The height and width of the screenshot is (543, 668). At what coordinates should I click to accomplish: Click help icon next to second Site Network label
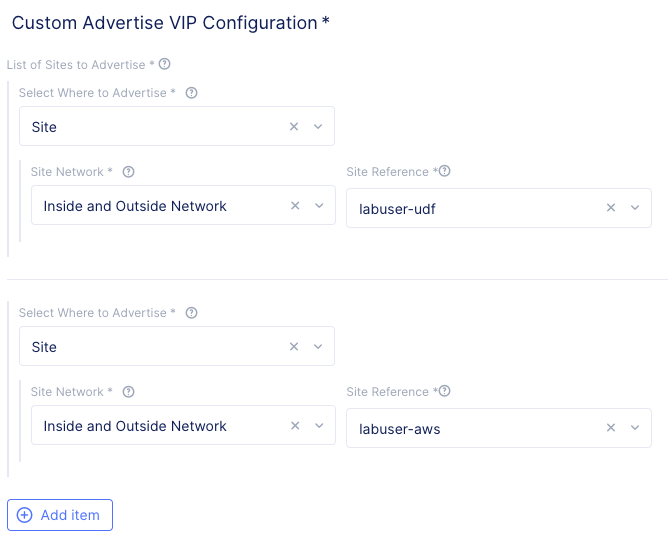point(129,392)
